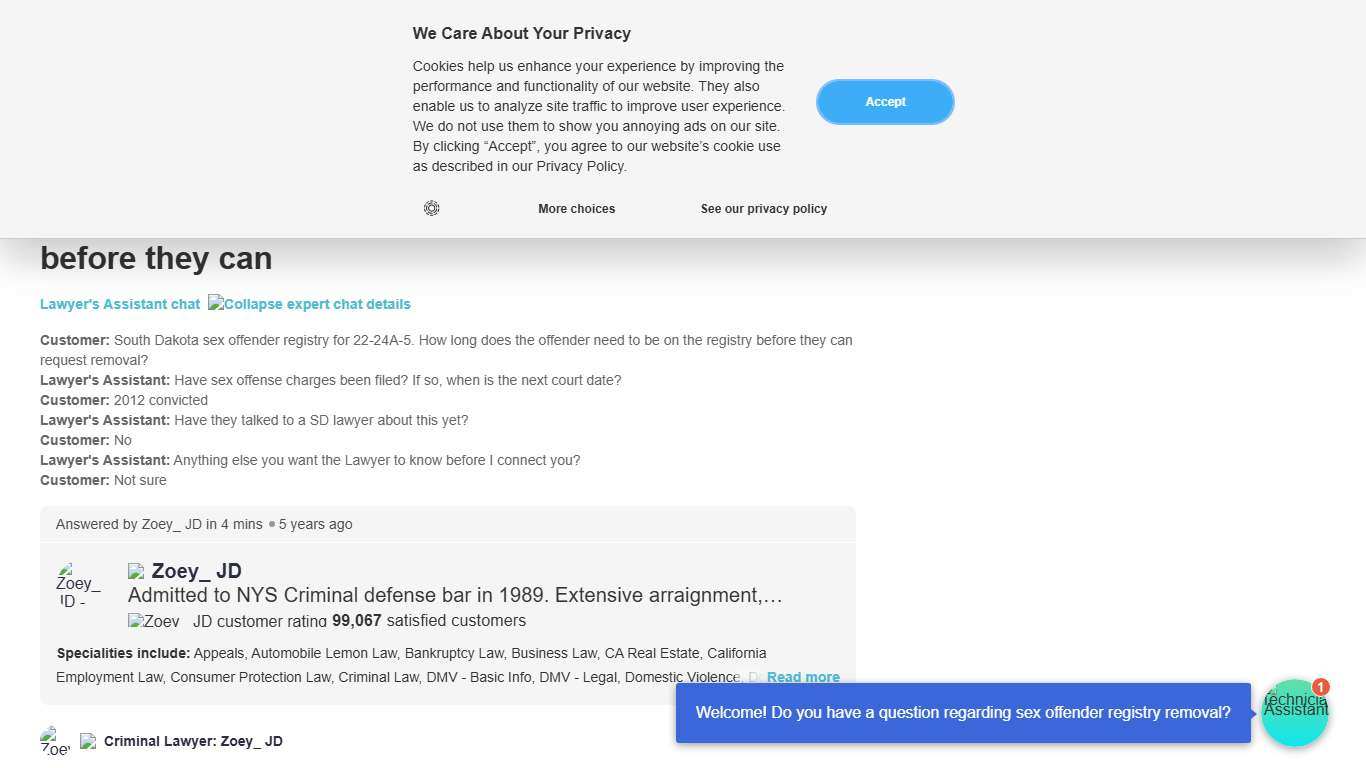Click Zoey_ JD profile avatar in expert card

pos(78,585)
